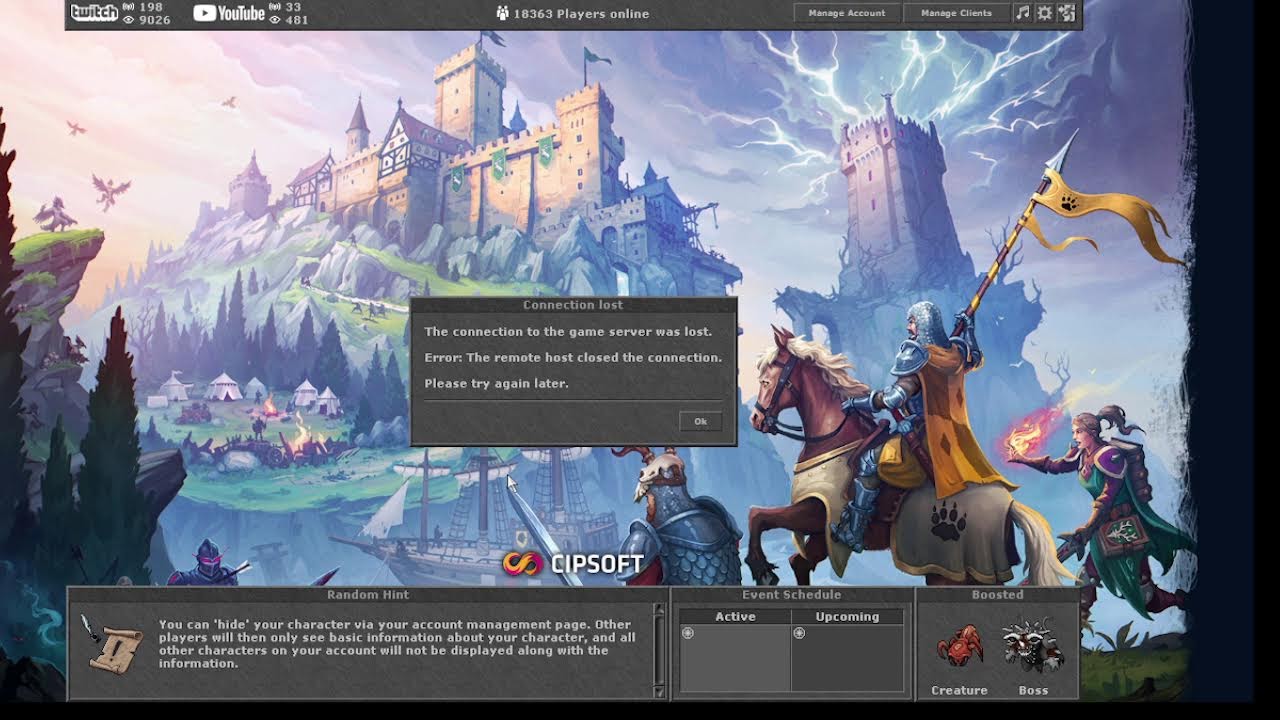Click the 'Please try again later.' message
Viewport: 1280px width, 720px height.
click(496, 384)
